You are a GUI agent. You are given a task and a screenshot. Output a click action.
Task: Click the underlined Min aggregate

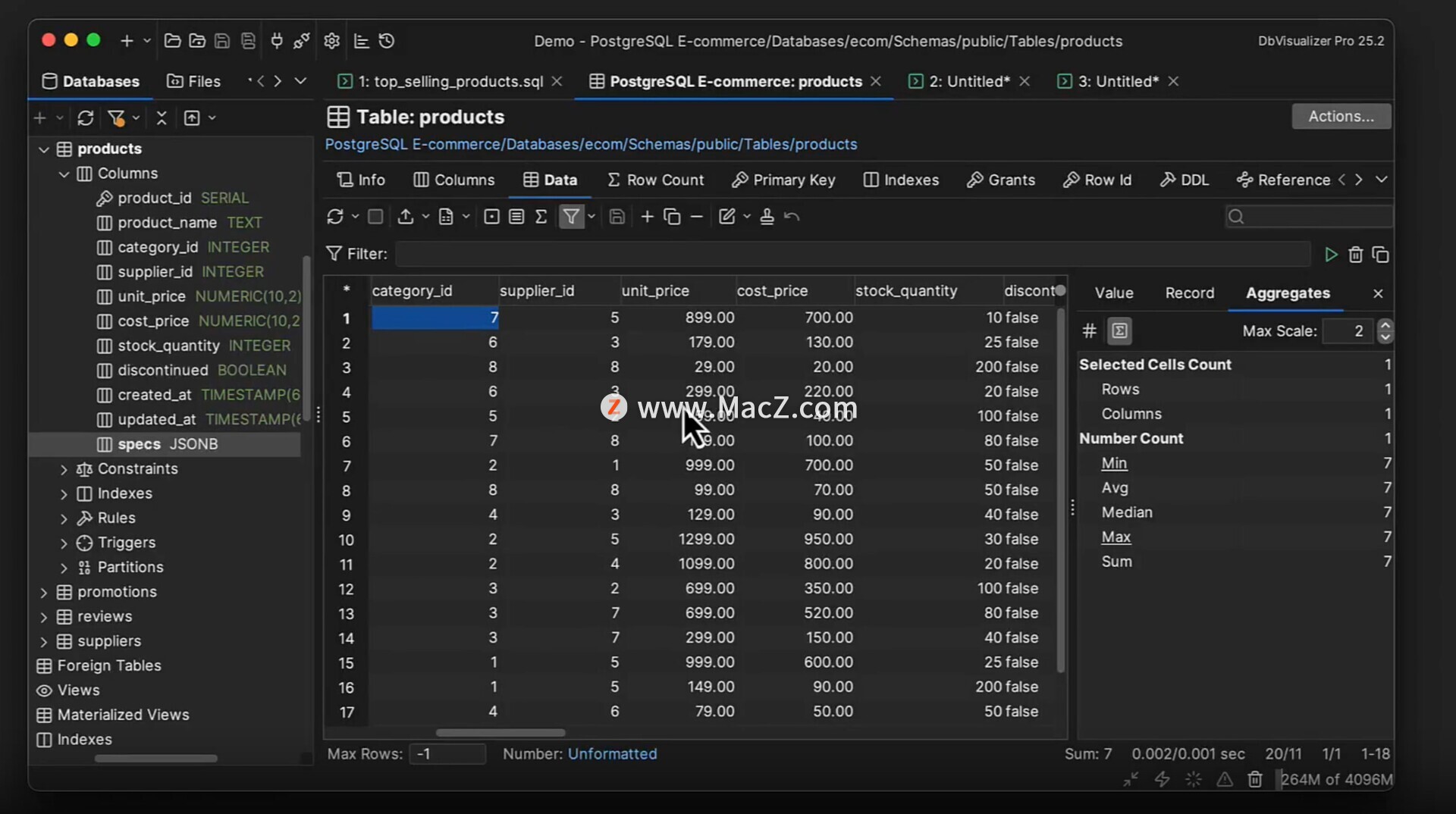(x=1114, y=463)
